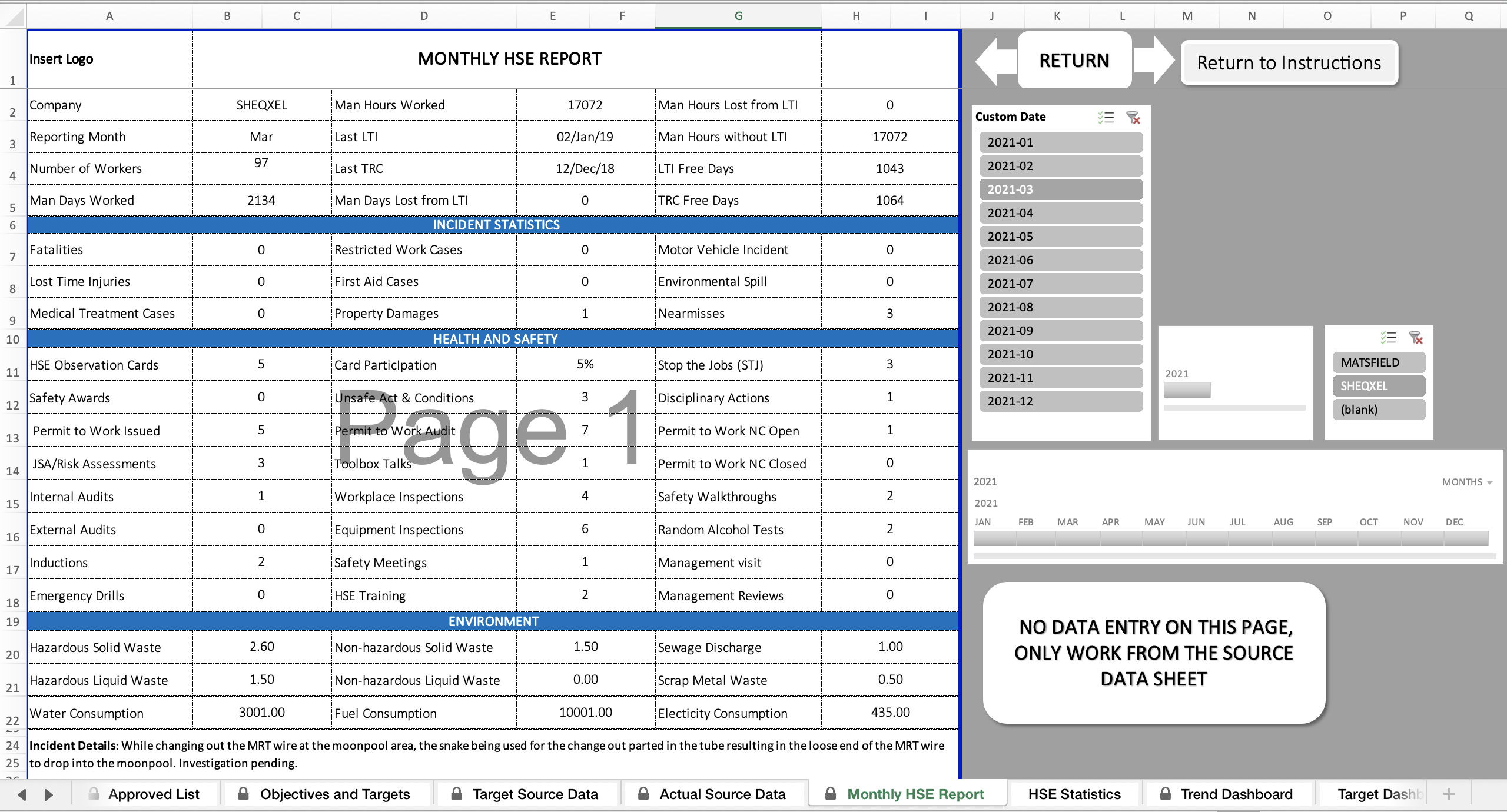Select Electricity Consumption value 435.00

point(890,713)
